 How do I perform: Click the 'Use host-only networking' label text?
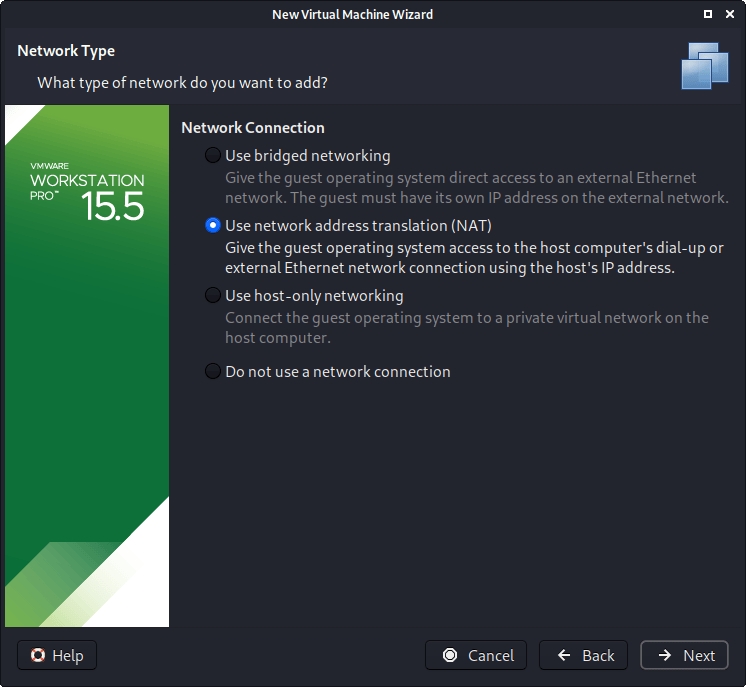[314, 296]
